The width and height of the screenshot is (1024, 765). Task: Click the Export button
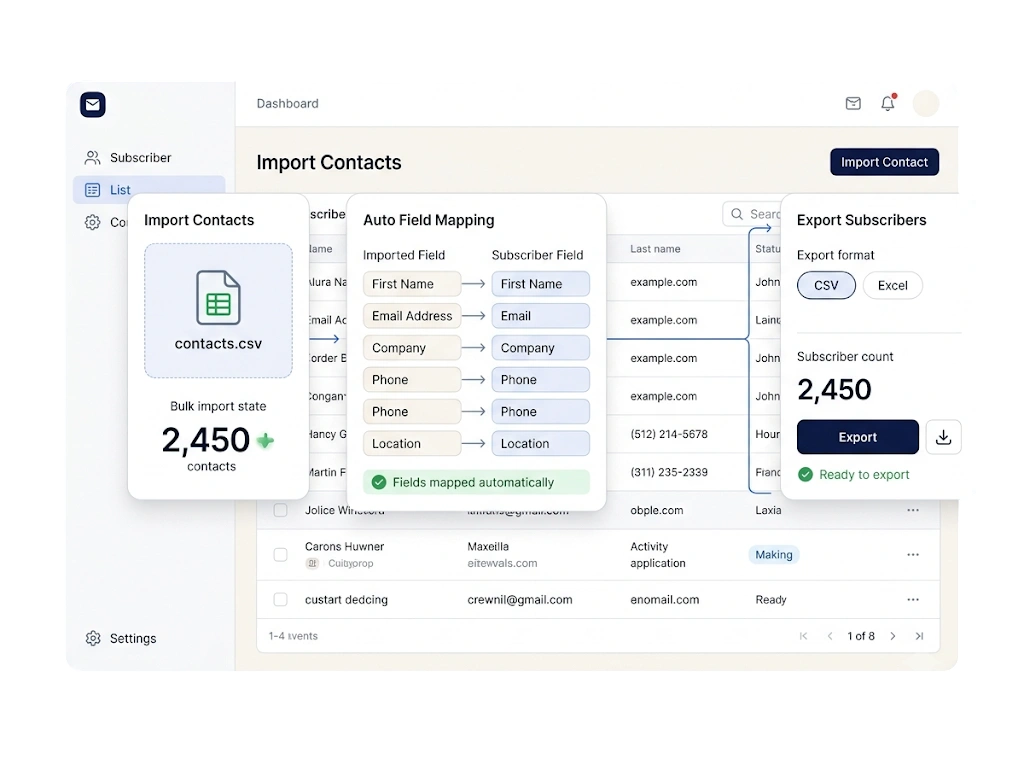(857, 437)
